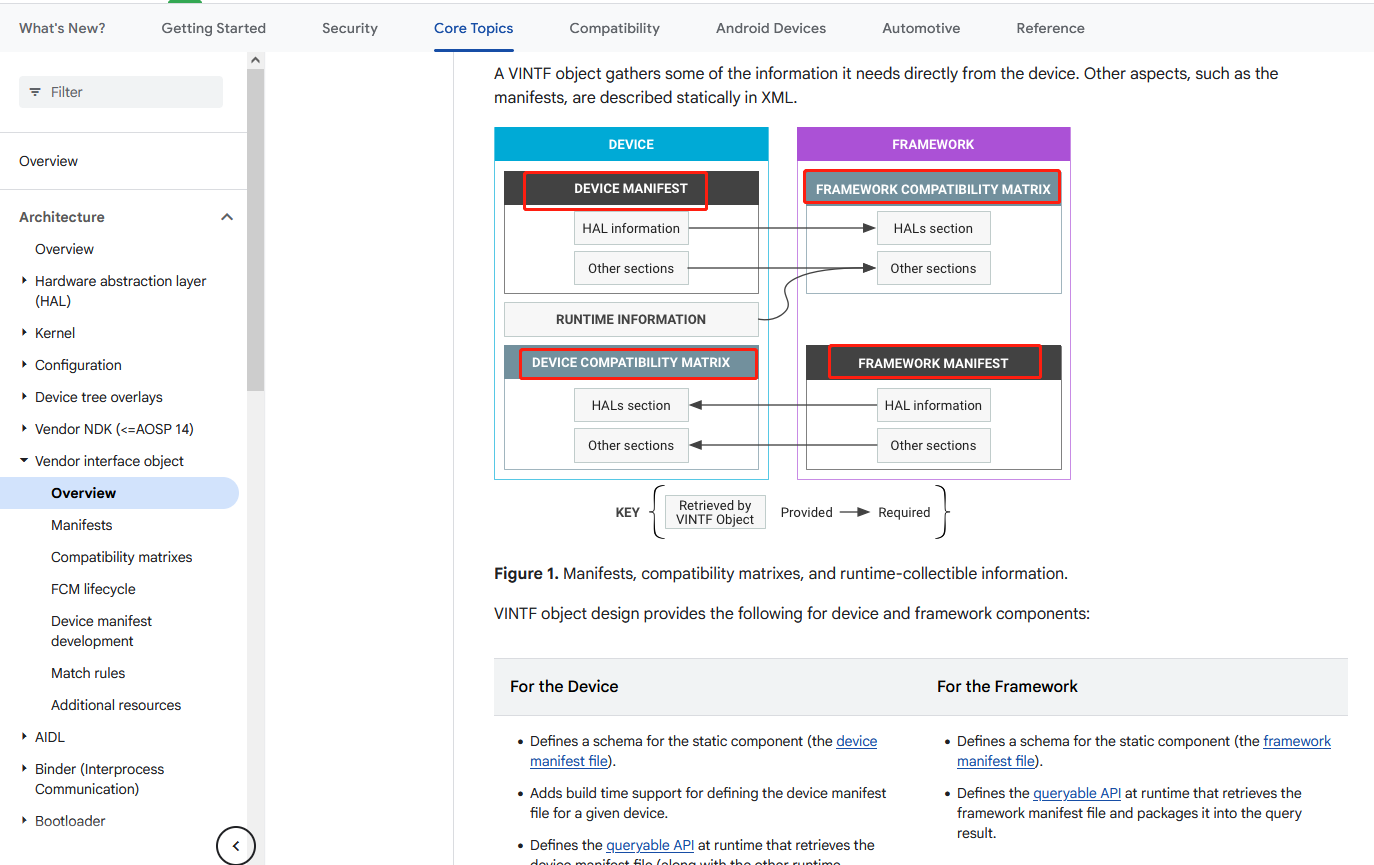Follow the device manifest file link

click(856, 741)
